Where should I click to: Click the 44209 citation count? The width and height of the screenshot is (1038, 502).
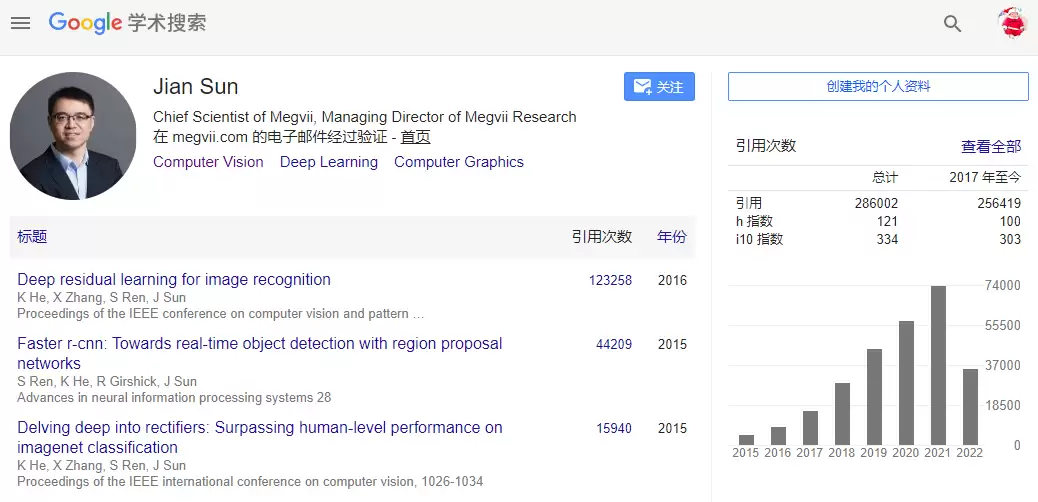pyautogui.click(x=614, y=344)
